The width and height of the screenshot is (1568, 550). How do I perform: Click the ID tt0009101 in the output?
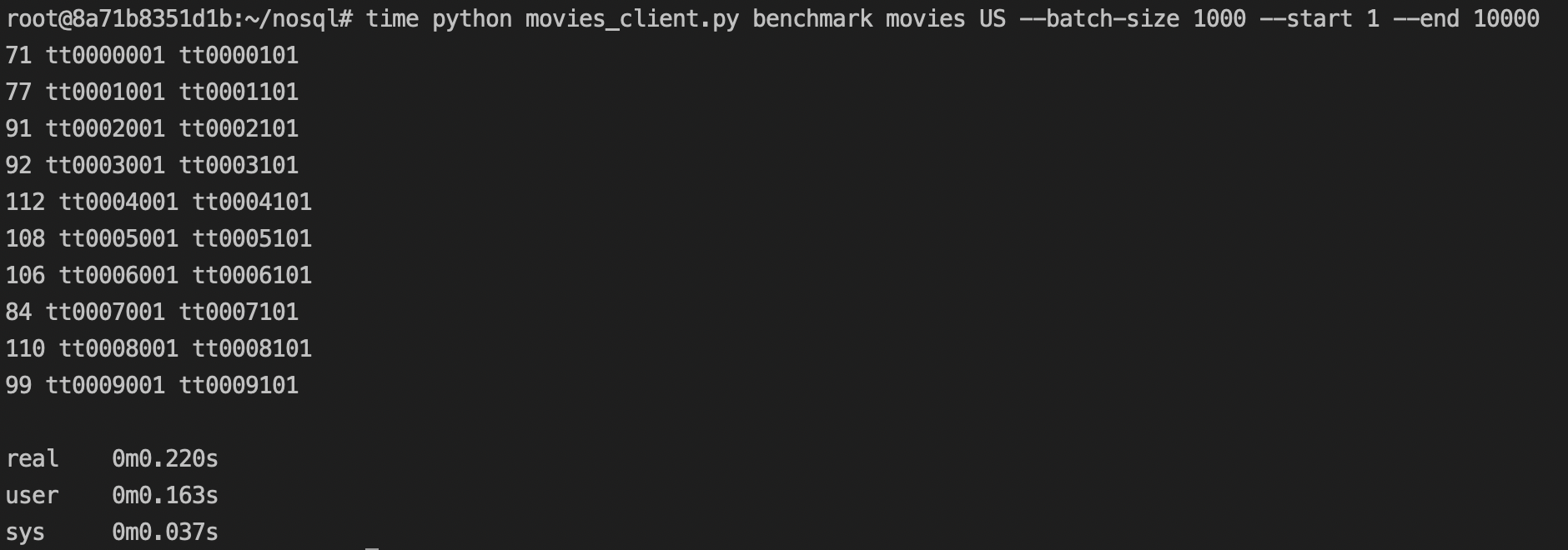click(x=239, y=385)
